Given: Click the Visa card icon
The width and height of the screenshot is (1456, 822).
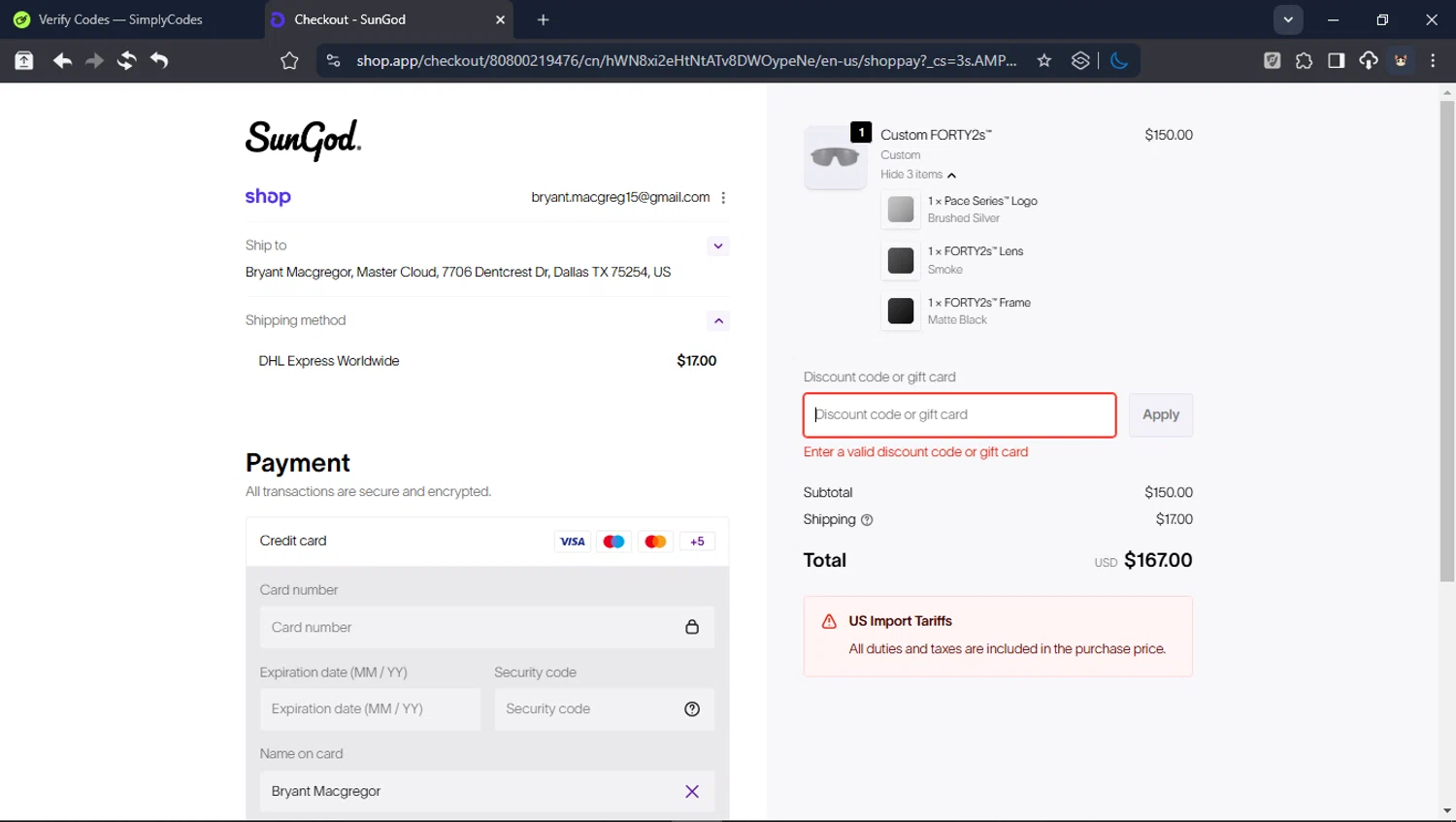Looking at the screenshot, I should click(x=573, y=542).
